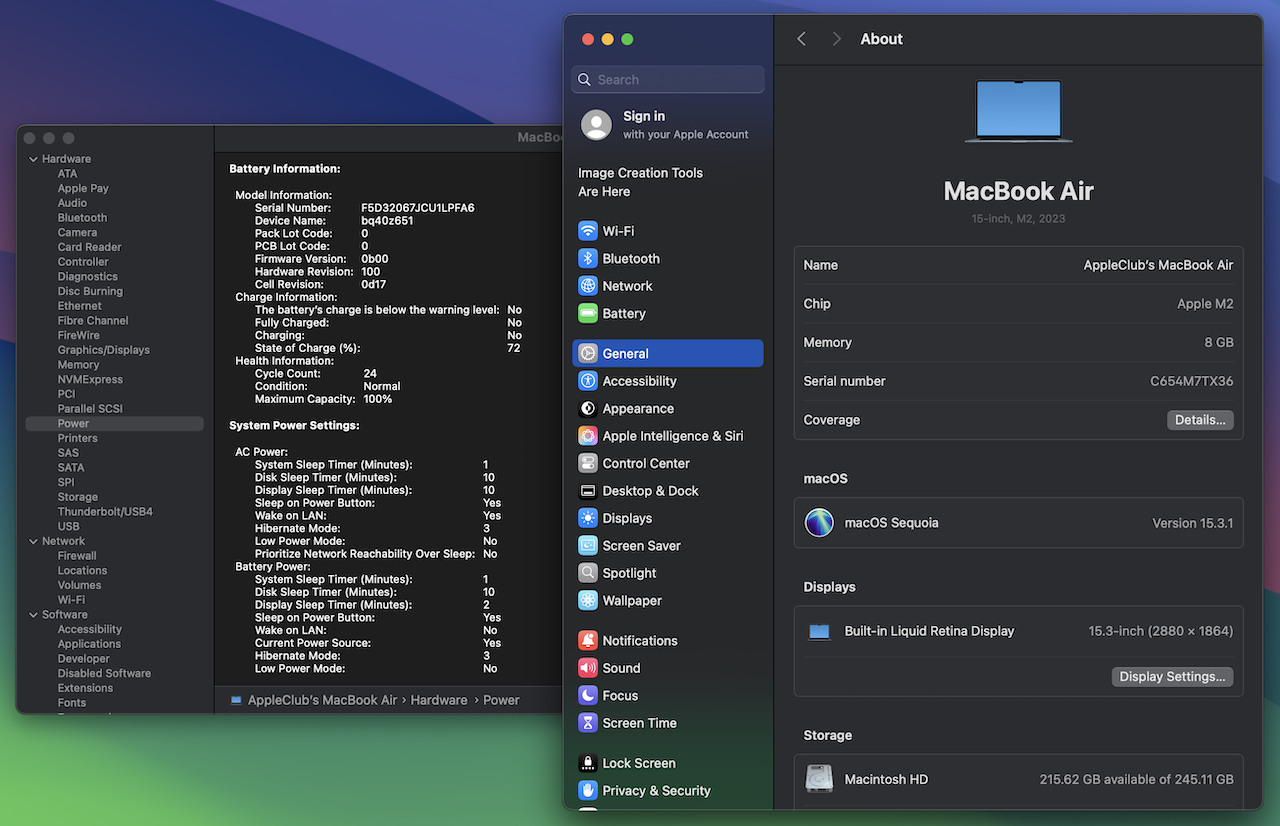Open the Desktop & Dock icon
This screenshot has width=1280, height=826.
tap(588, 491)
